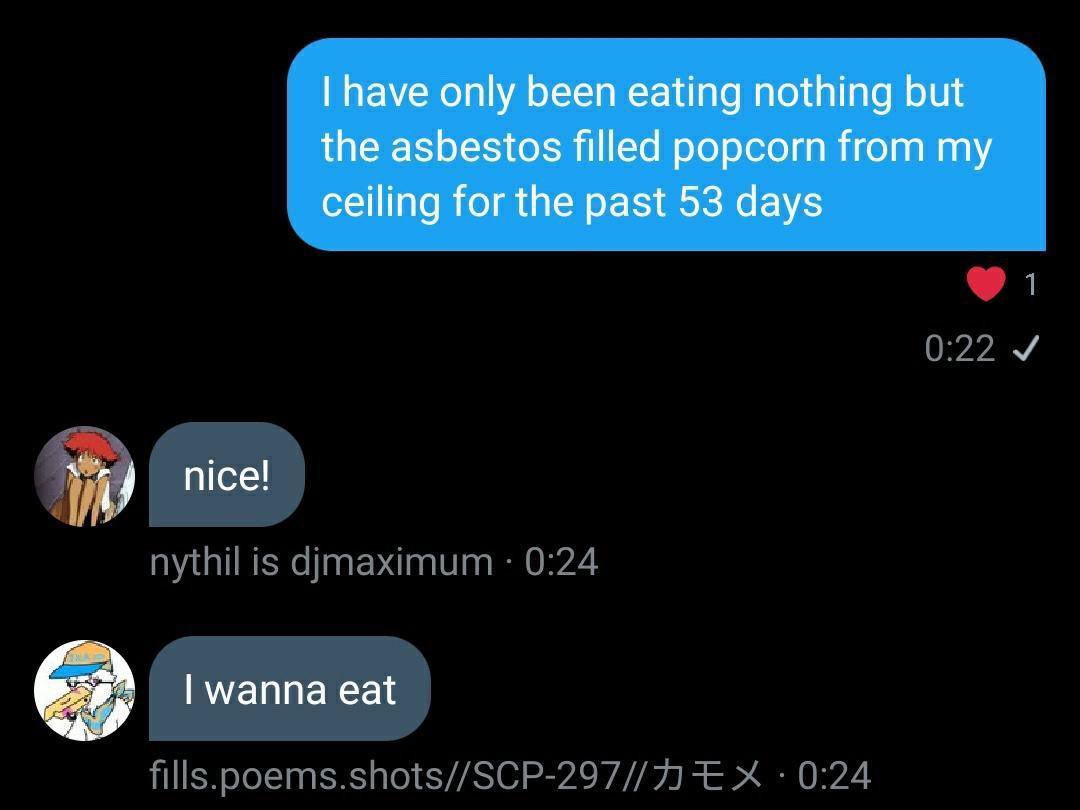Click the word "popcorn" in the blue message
Screen dimensions: 1080x810
(x=749, y=148)
